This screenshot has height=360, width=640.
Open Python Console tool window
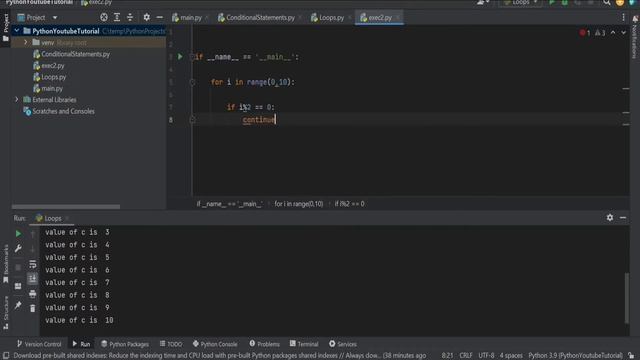point(215,344)
